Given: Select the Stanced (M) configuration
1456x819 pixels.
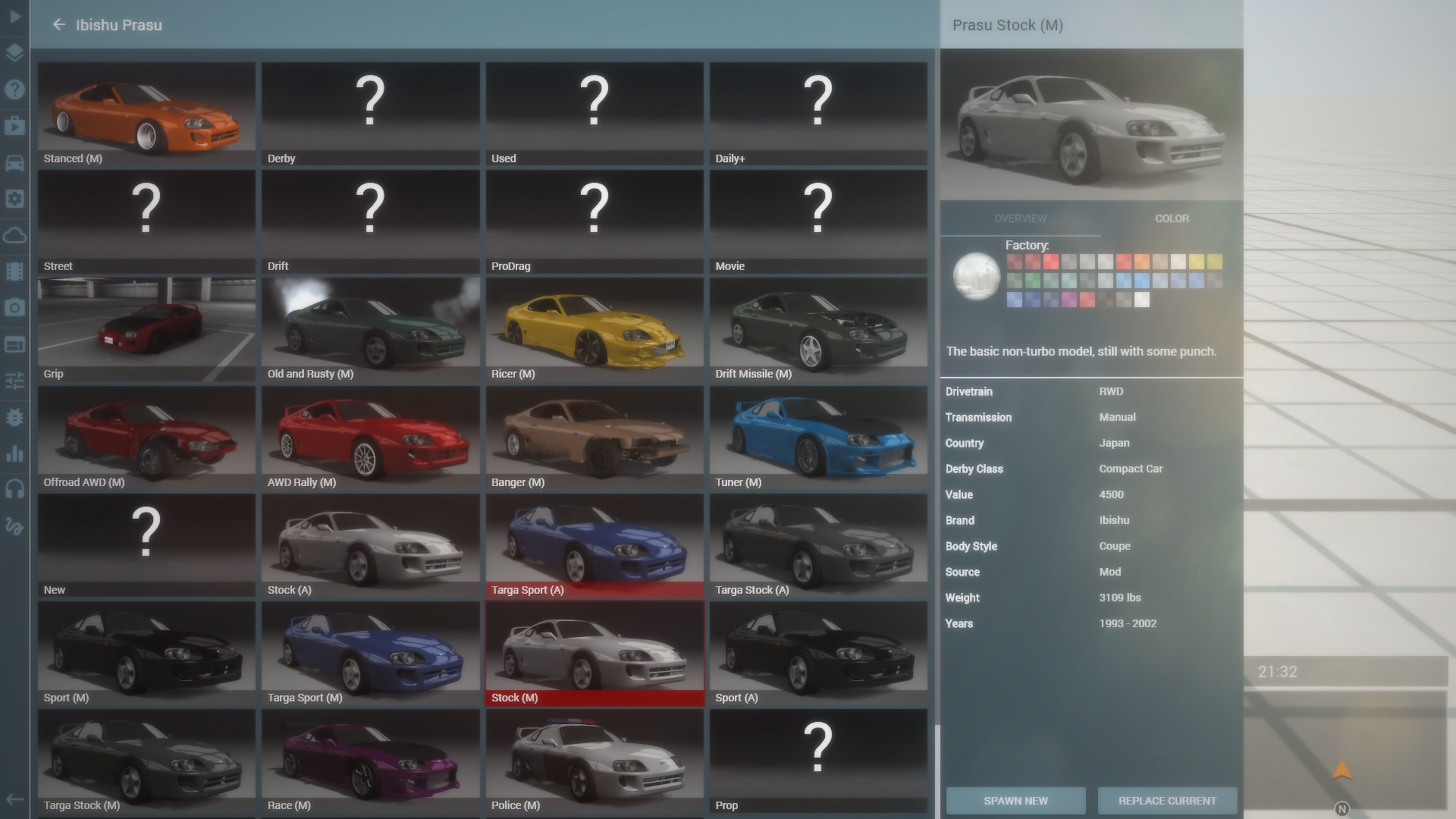Looking at the screenshot, I should [x=146, y=114].
